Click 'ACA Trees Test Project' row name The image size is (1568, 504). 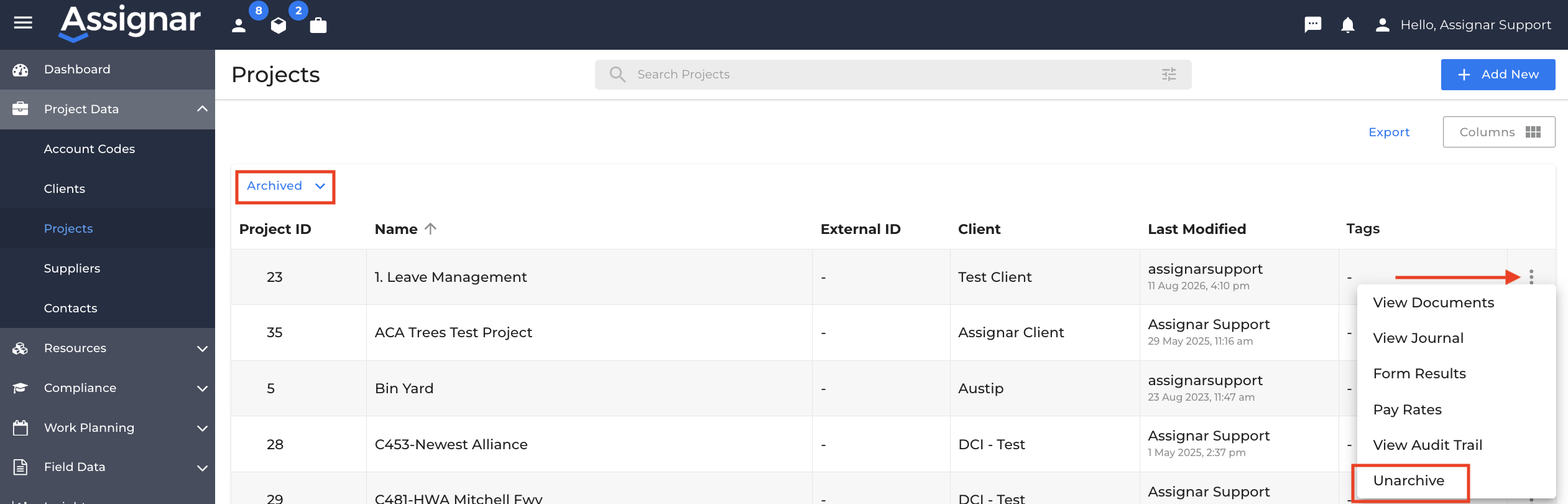(453, 333)
